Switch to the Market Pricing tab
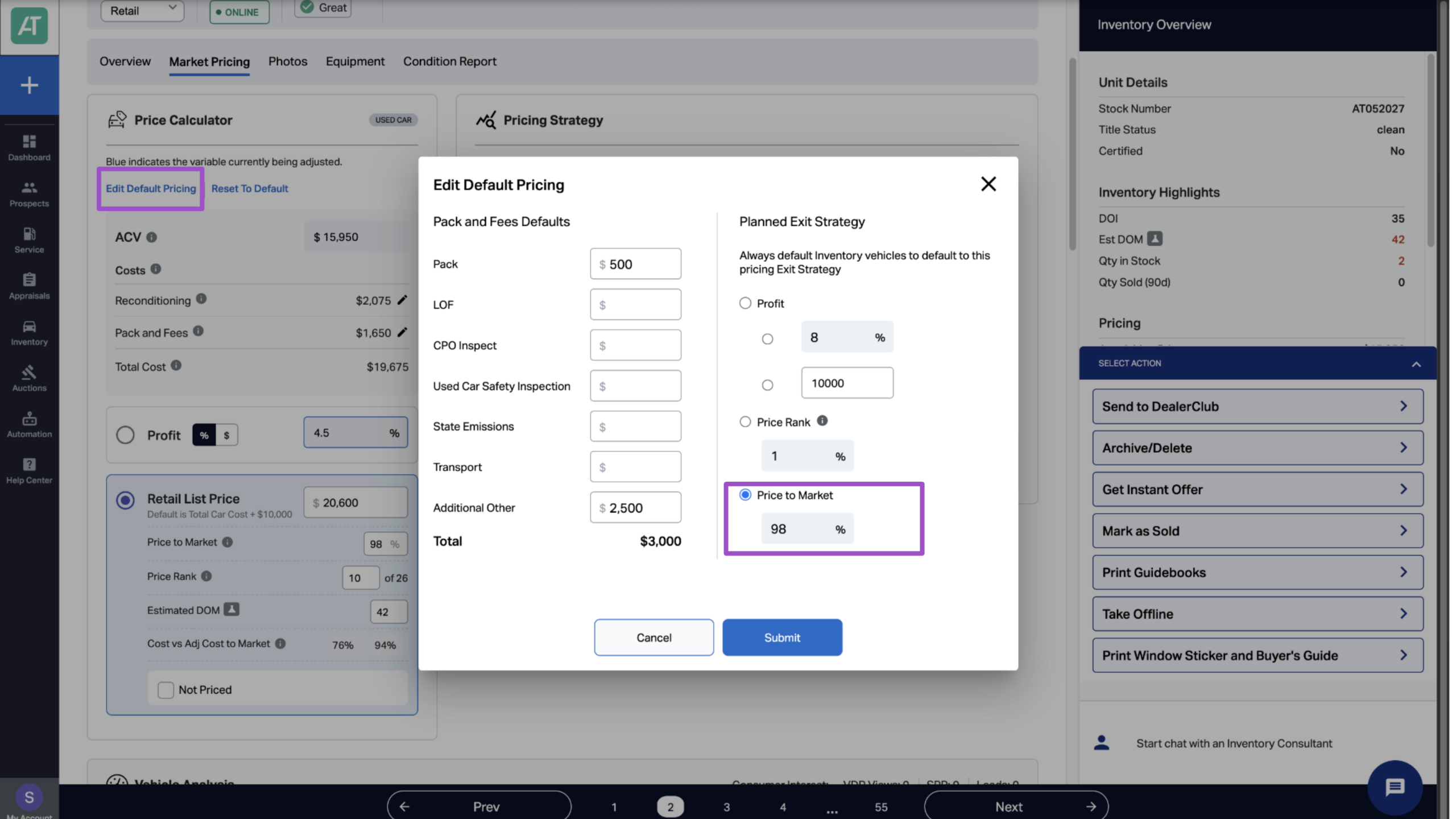Screen dimensions: 1456x819 (x=209, y=61)
